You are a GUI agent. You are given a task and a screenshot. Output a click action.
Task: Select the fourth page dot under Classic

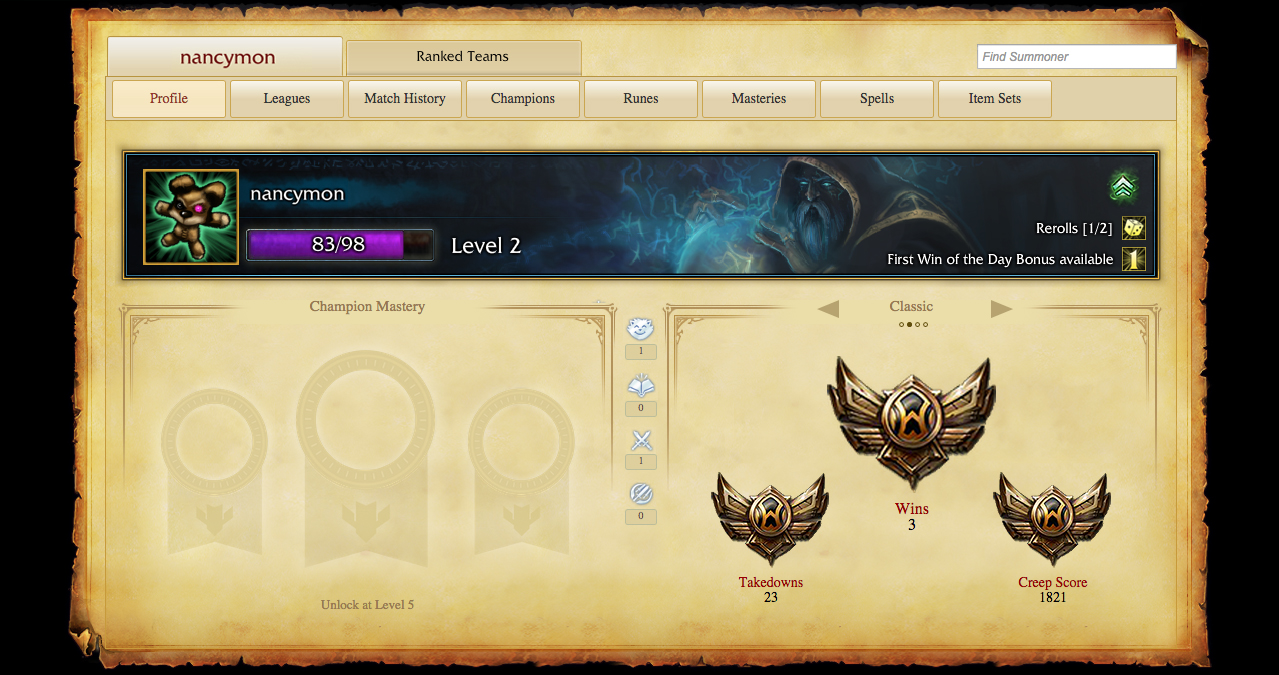[925, 324]
